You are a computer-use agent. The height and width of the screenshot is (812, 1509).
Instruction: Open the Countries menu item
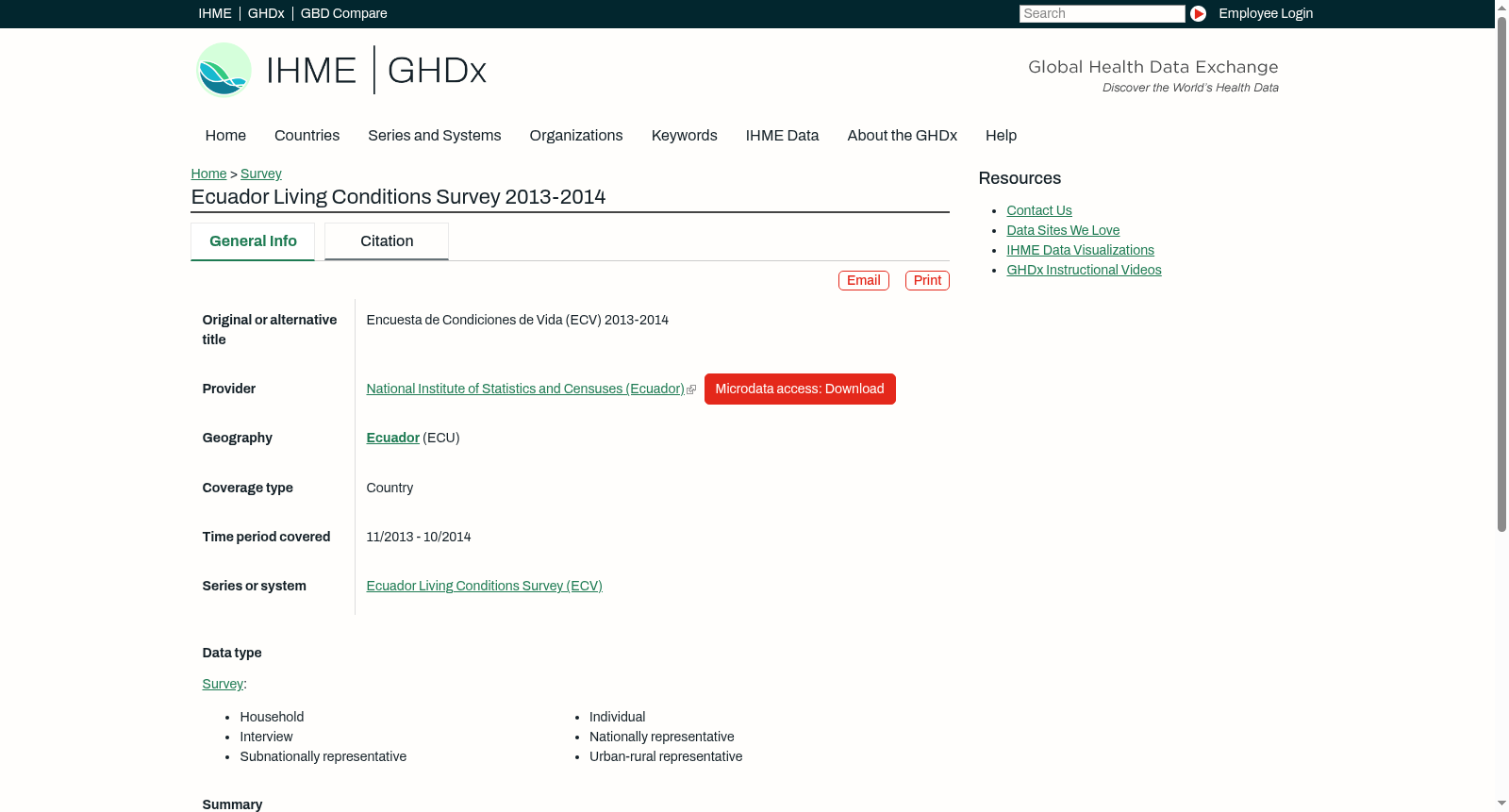pyautogui.click(x=307, y=136)
